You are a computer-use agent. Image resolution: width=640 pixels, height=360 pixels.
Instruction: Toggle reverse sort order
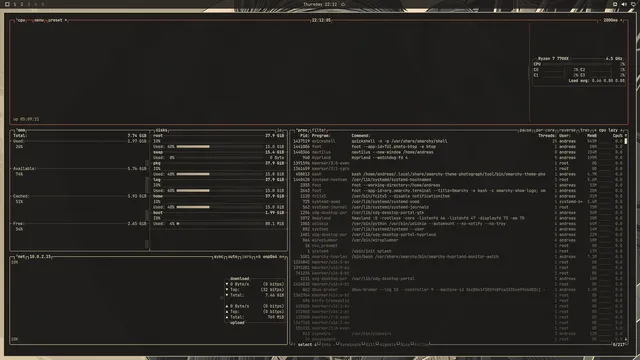567,130
